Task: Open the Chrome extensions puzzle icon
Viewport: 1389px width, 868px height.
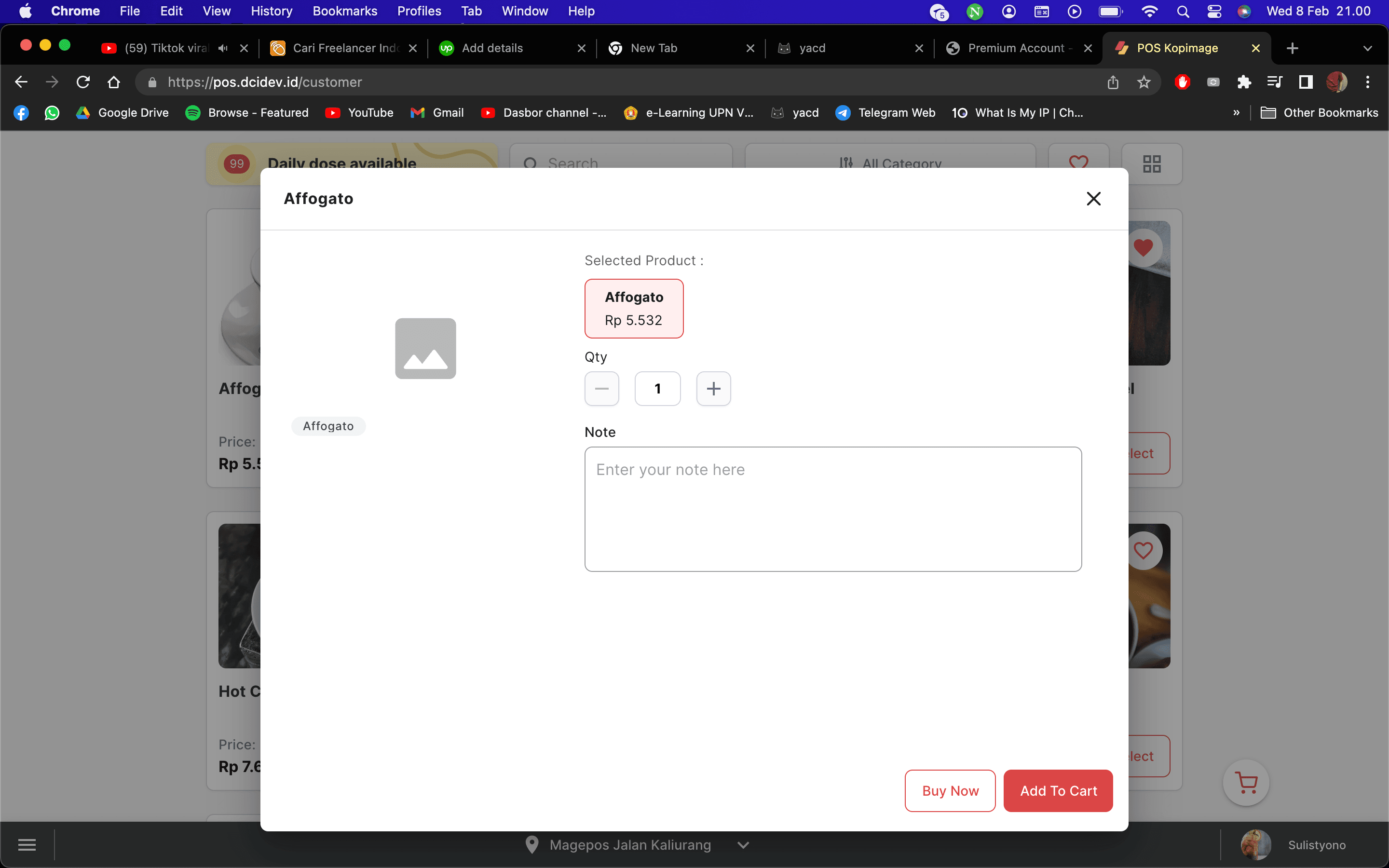Action: click(1244, 82)
